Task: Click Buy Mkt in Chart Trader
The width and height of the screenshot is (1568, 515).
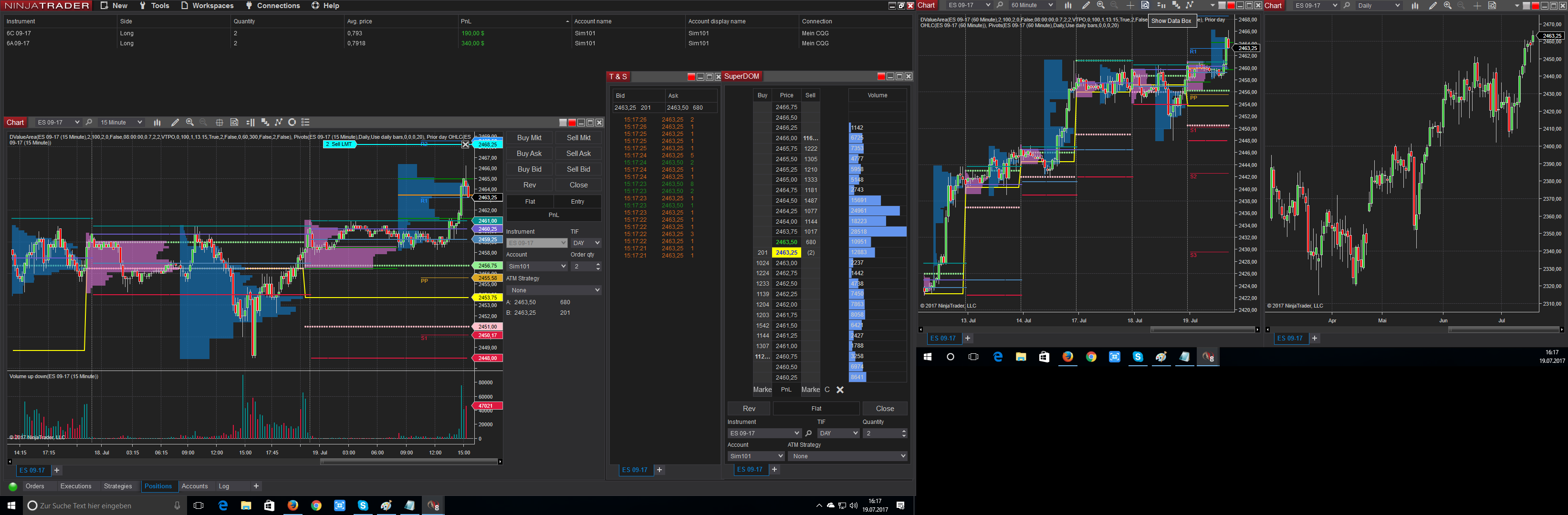Action: [529, 138]
